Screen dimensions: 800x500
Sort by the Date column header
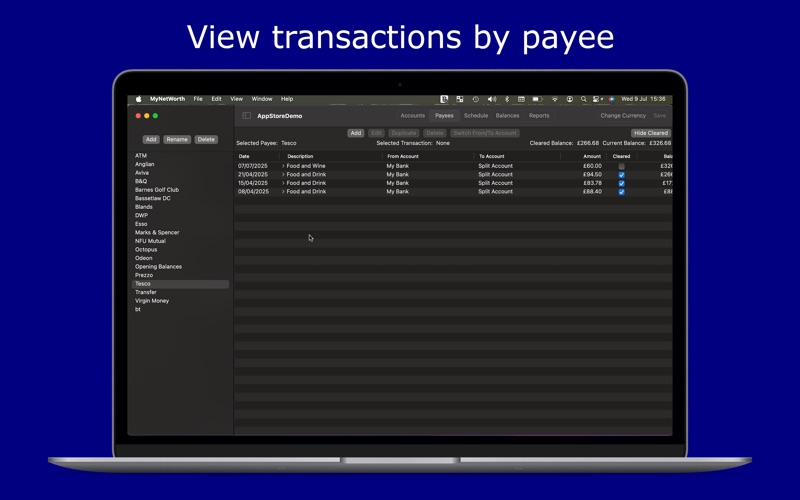coord(244,157)
